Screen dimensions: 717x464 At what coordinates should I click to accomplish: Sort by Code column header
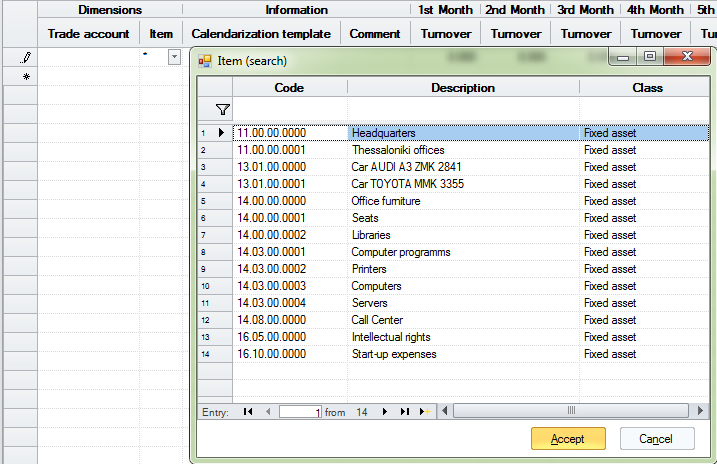coord(289,88)
